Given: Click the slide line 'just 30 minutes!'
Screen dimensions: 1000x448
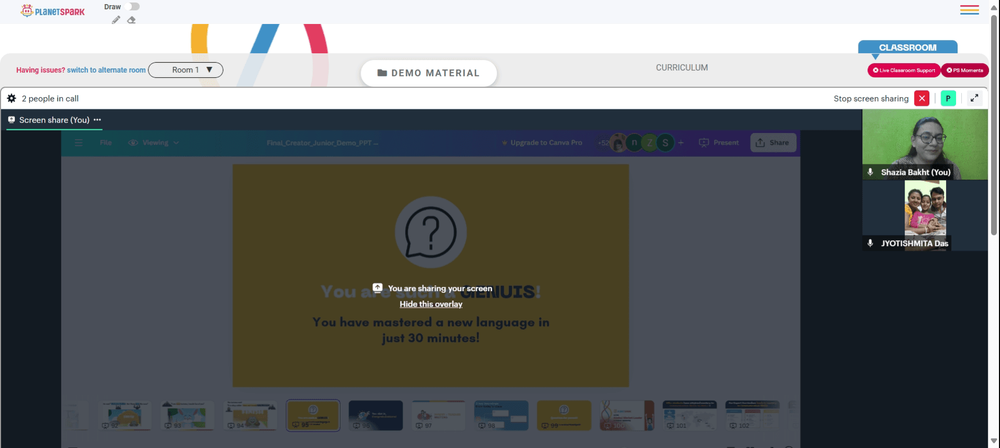Looking at the screenshot, I should (430, 338).
